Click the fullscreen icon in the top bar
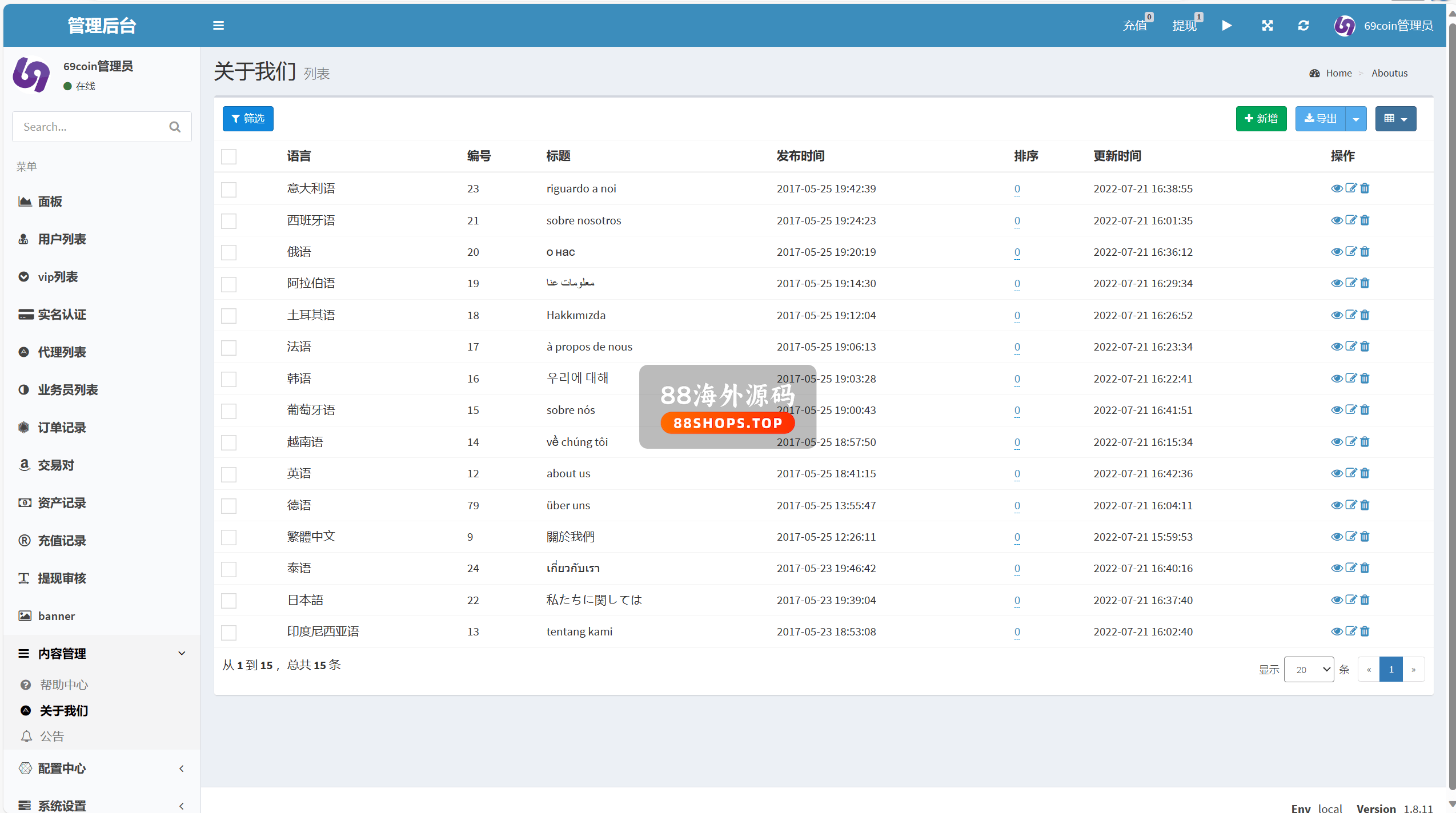1456x813 pixels. click(1268, 26)
